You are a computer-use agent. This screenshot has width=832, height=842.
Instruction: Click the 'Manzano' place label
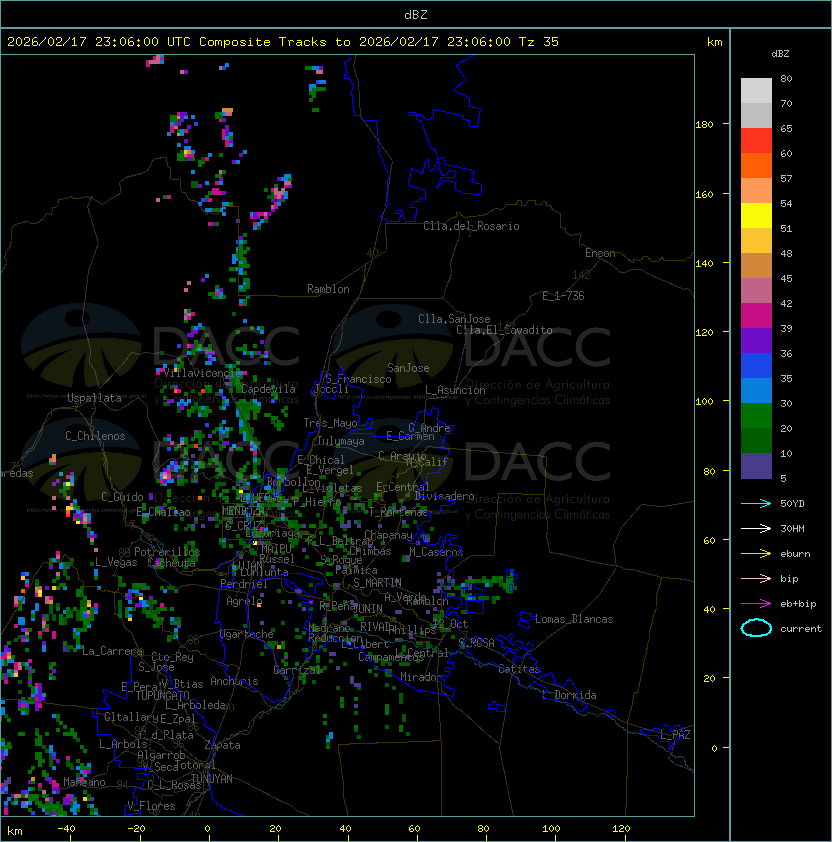84,782
